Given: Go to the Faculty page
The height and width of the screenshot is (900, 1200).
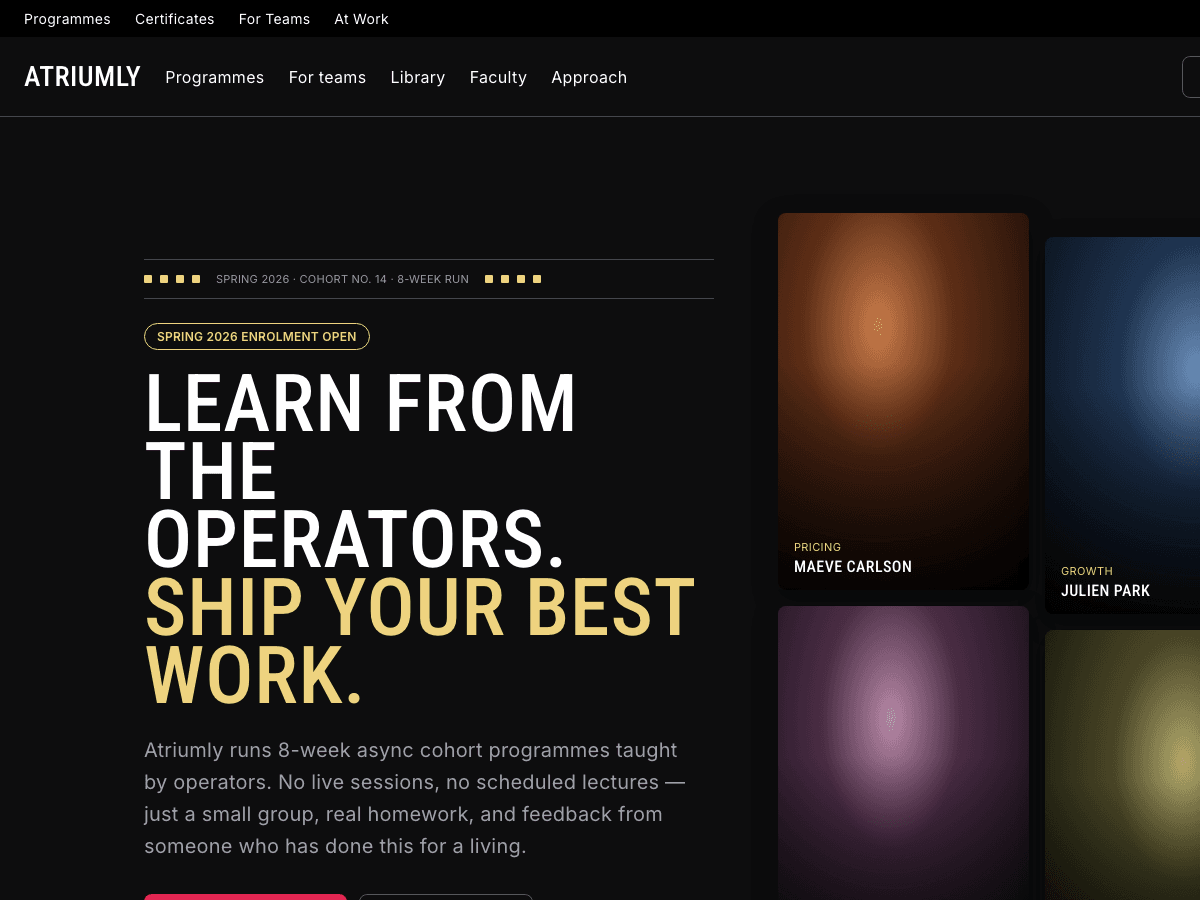Looking at the screenshot, I should 498,77.
